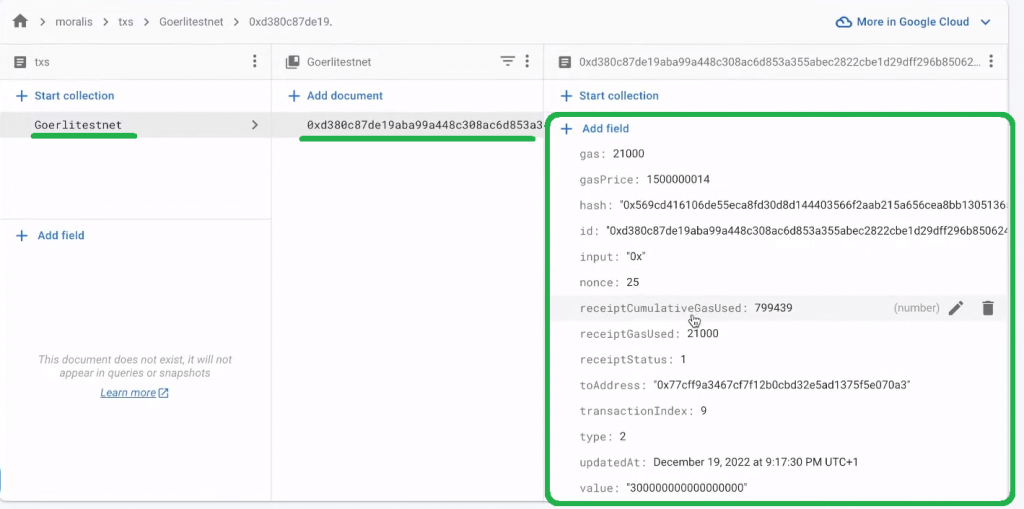This screenshot has width=1024, height=509.
Task: Click the More in Google Cloud cloud icon
Action: point(844,22)
